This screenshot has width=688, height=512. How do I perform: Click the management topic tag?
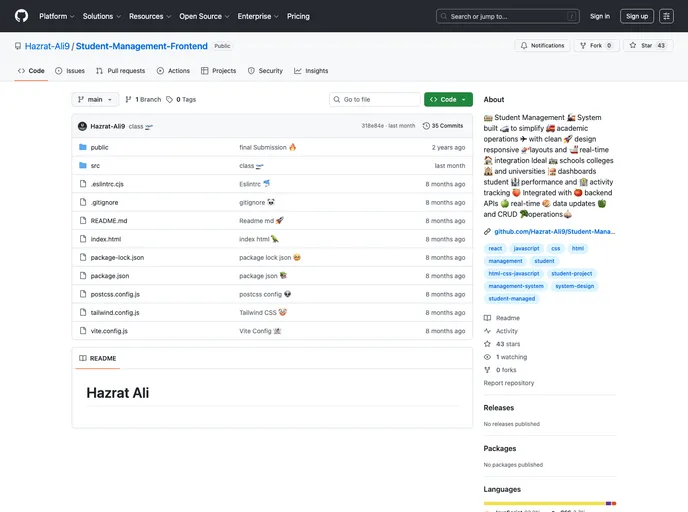coord(505,261)
